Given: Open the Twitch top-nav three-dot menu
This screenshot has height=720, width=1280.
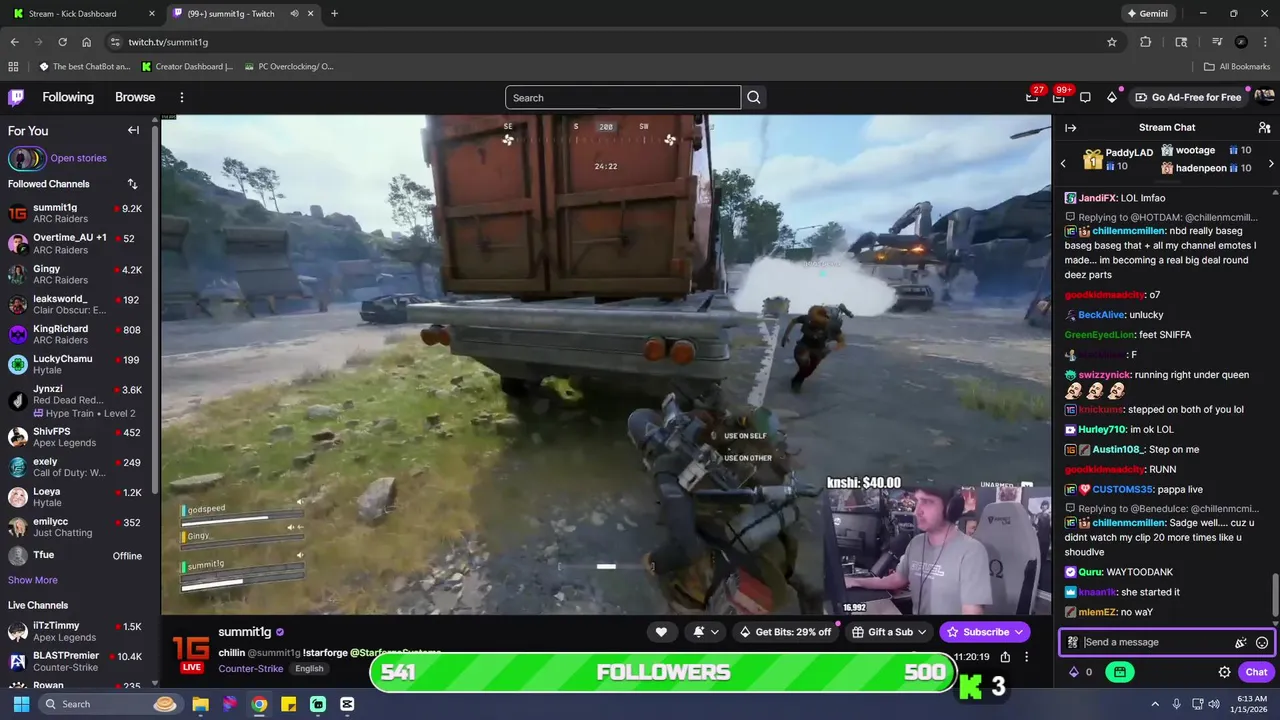Looking at the screenshot, I should coord(182,97).
